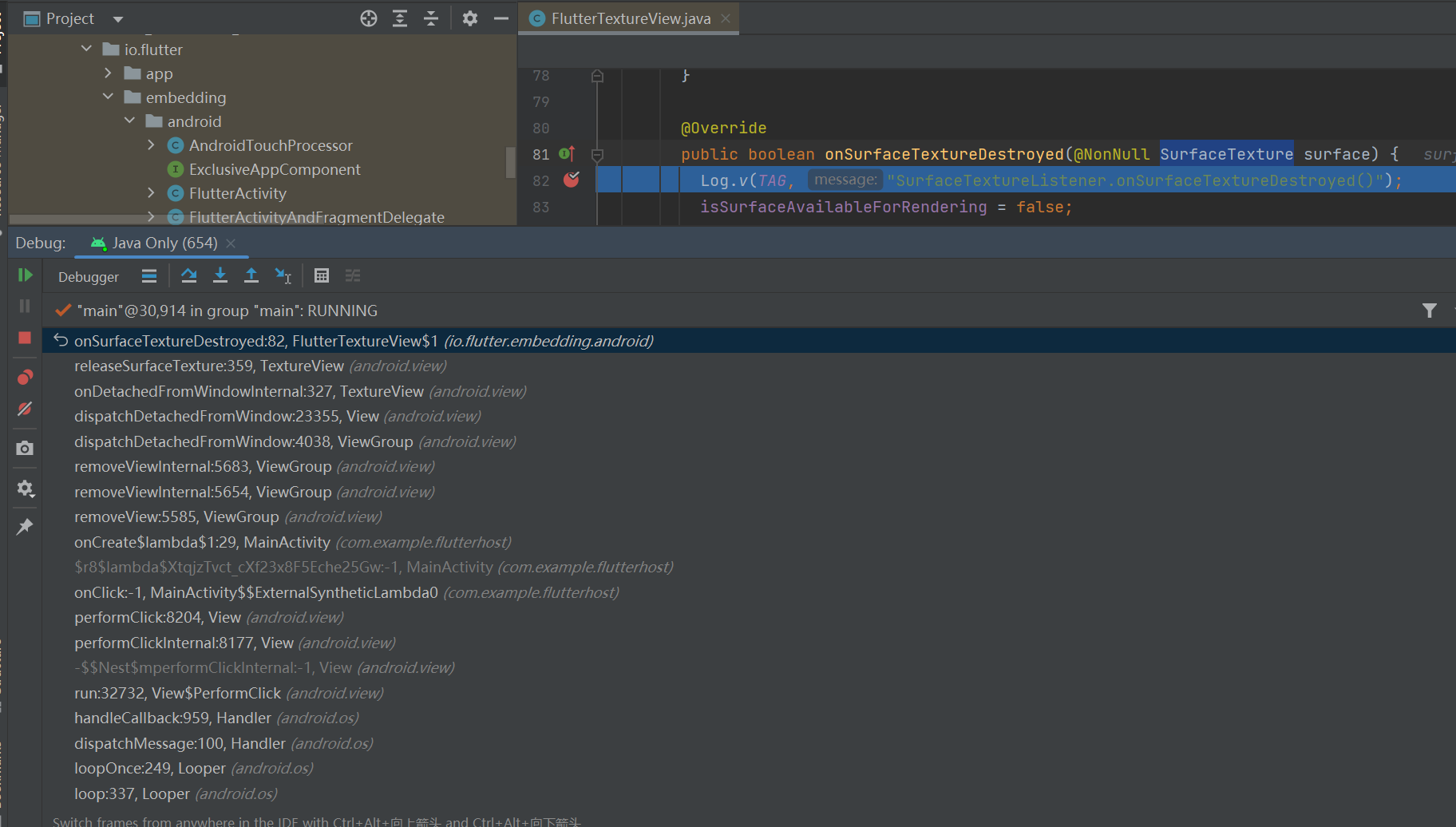This screenshot has height=827, width=1456.
Task: Open Project panel settings gear
Action: (470, 18)
